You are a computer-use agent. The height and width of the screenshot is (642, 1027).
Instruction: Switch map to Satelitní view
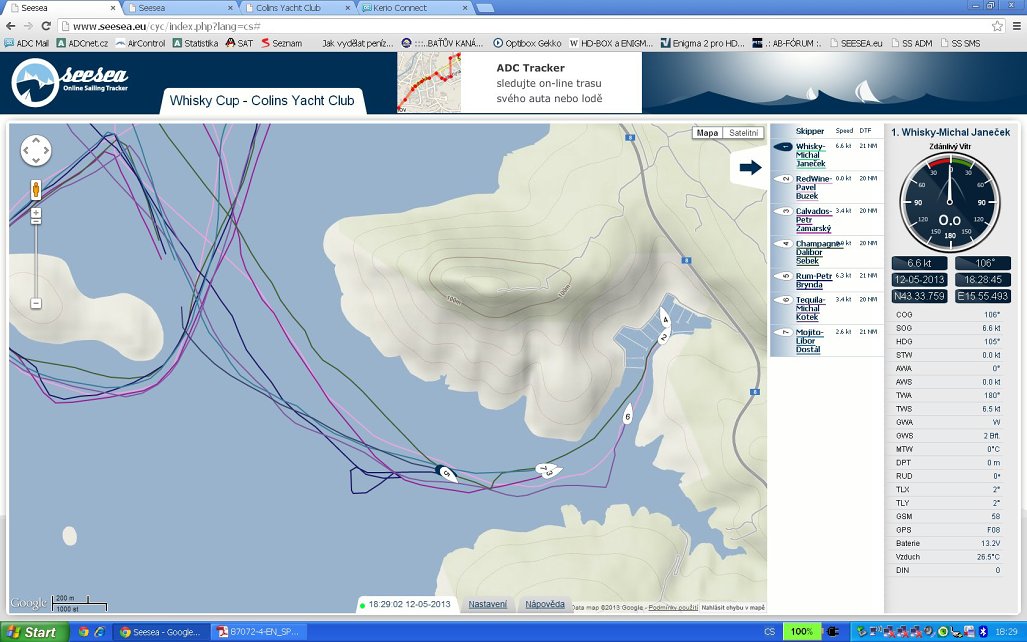(x=743, y=133)
